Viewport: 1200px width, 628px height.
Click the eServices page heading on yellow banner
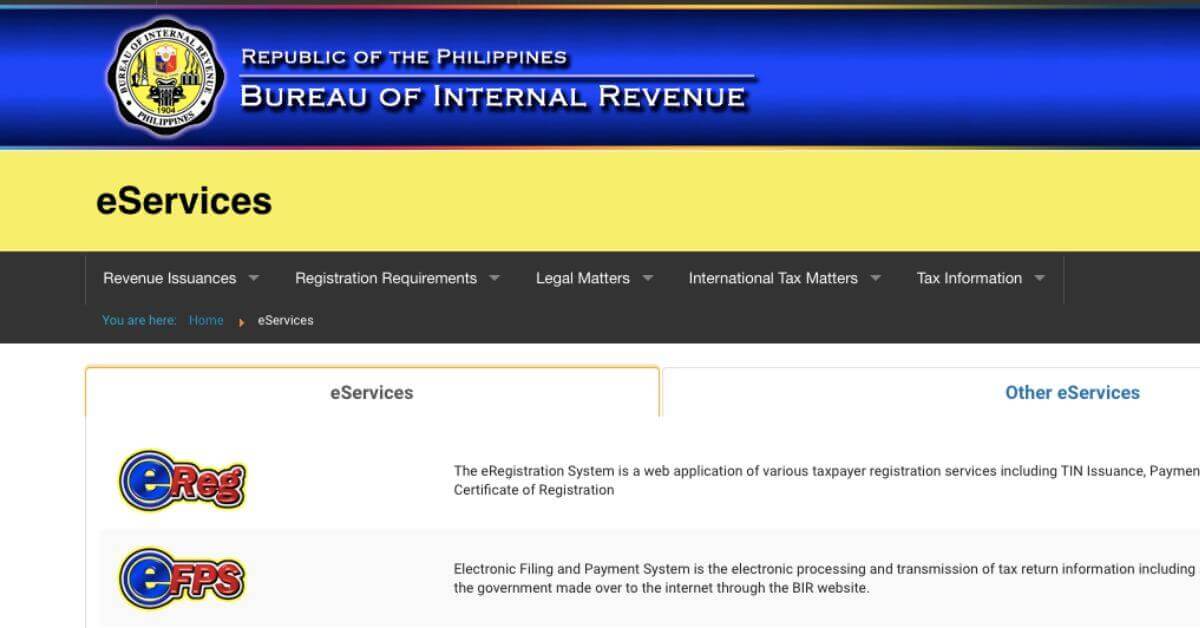tap(184, 201)
